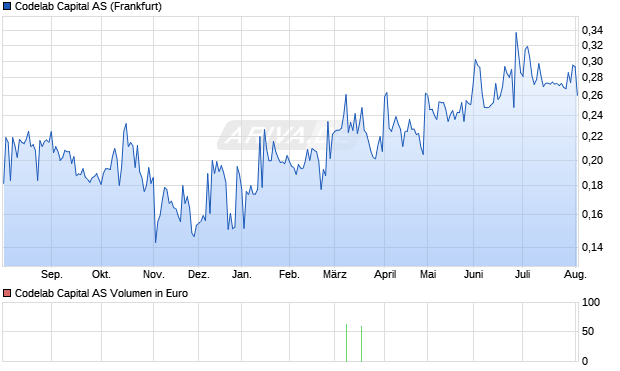Click the blue Codelab Capital legend square
Screen dimensions: 620x371
7,6
